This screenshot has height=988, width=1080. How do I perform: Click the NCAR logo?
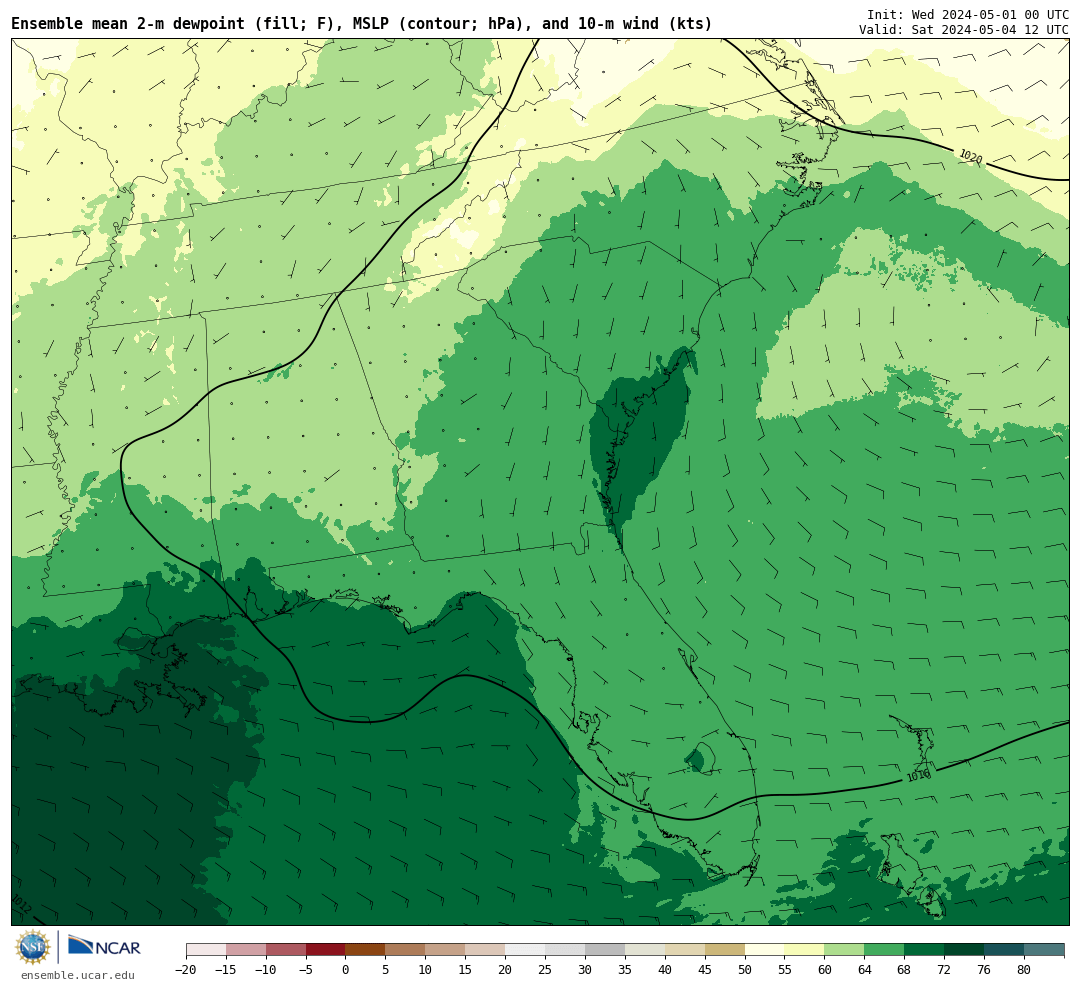(104, 946)
